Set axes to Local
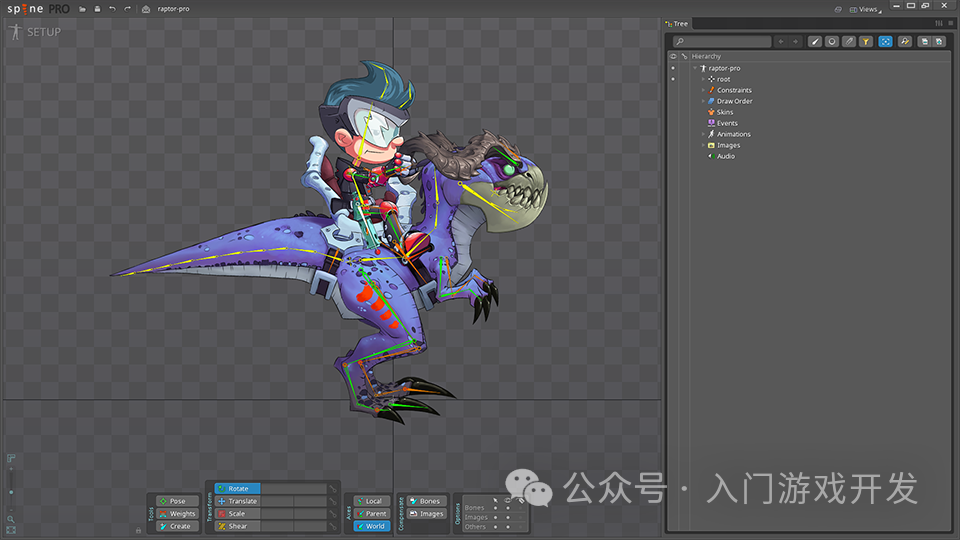The width and height of the screenshot is (960, 540). coord(372,501)
